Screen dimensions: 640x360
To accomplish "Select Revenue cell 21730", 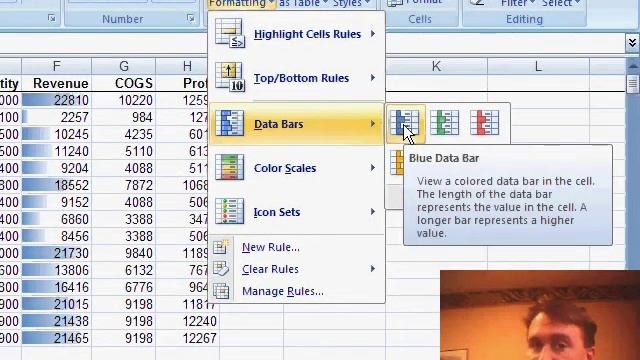I will (x=56, y=253).
